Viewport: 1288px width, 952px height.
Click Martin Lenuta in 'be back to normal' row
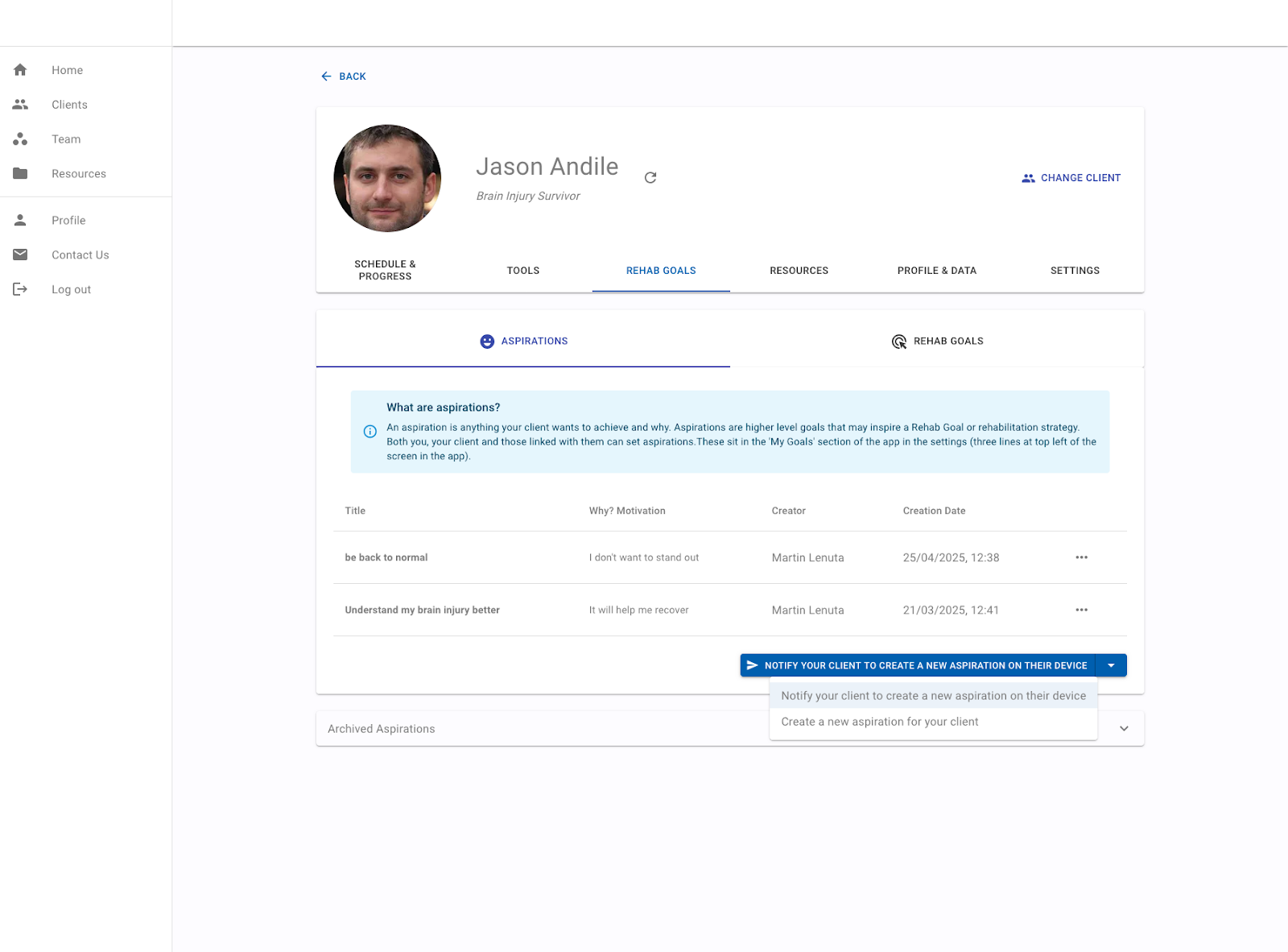point(808,557)
